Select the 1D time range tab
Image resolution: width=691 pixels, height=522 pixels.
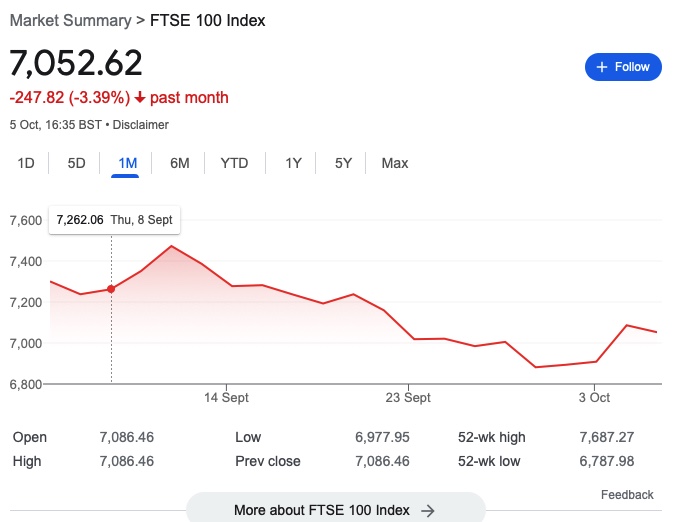tap(27, 163)
